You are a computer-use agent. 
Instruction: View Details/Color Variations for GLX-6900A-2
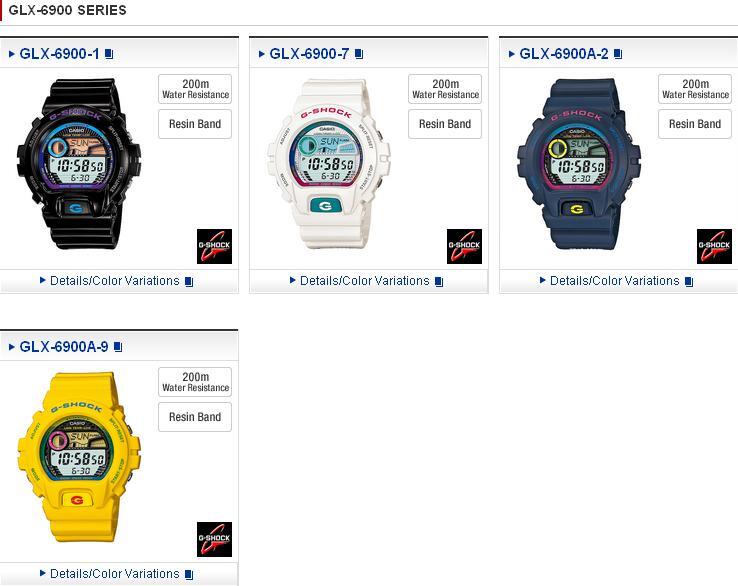coord(615,281)
